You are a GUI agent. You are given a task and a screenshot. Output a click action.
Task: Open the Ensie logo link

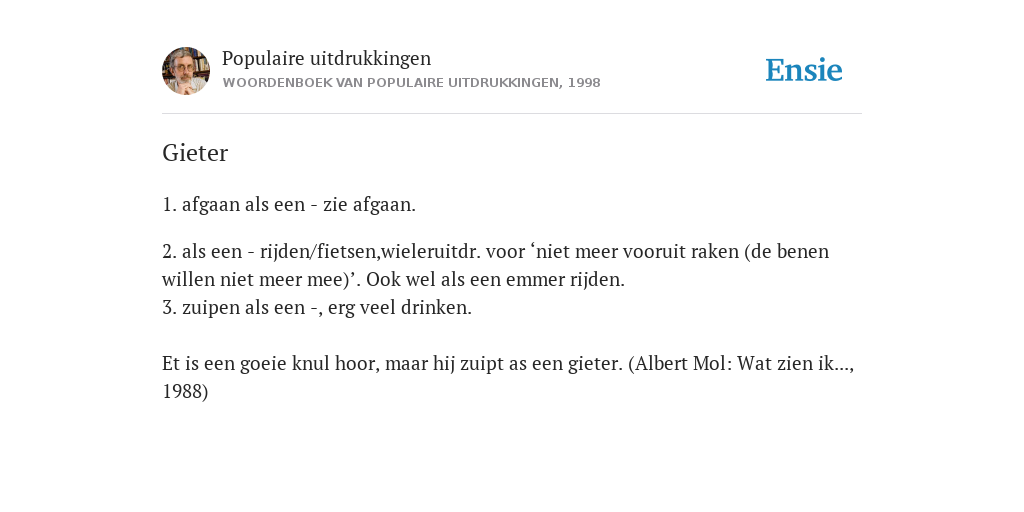(x=804, y=70)
